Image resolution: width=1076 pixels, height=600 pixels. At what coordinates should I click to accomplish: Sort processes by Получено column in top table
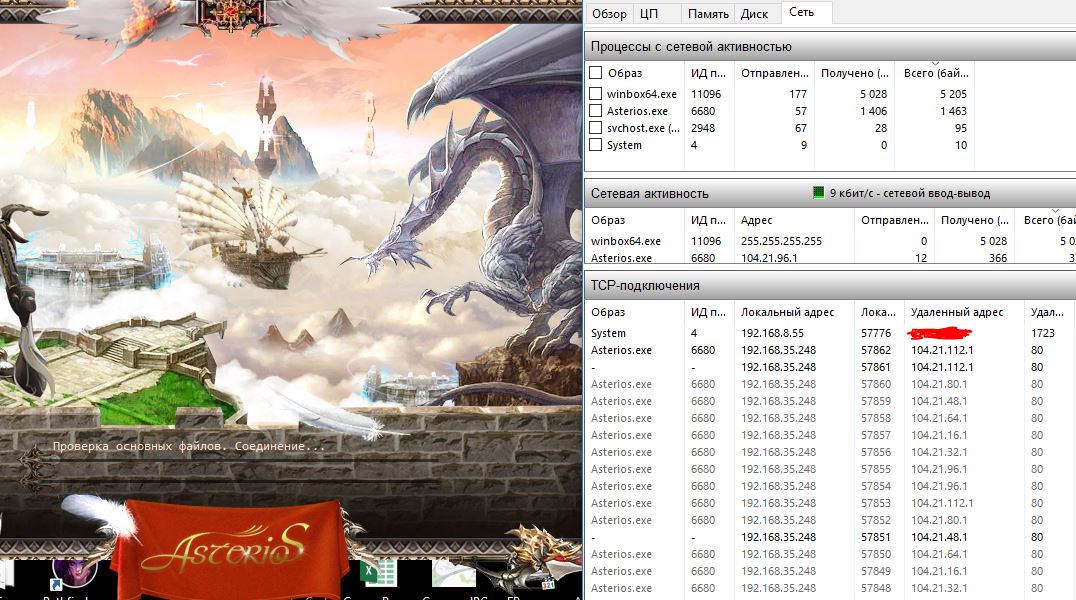854,73
